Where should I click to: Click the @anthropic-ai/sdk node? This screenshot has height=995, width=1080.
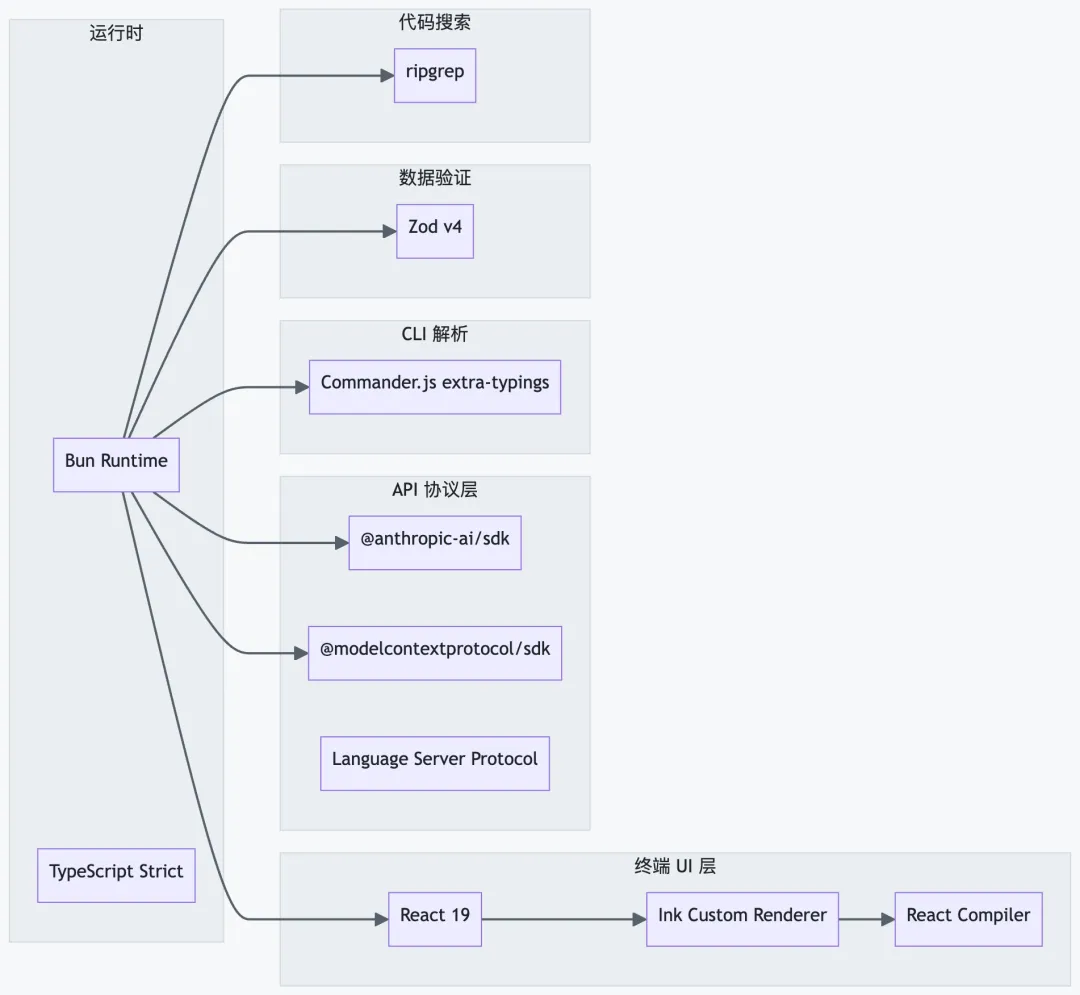click(x=435, y=543)
